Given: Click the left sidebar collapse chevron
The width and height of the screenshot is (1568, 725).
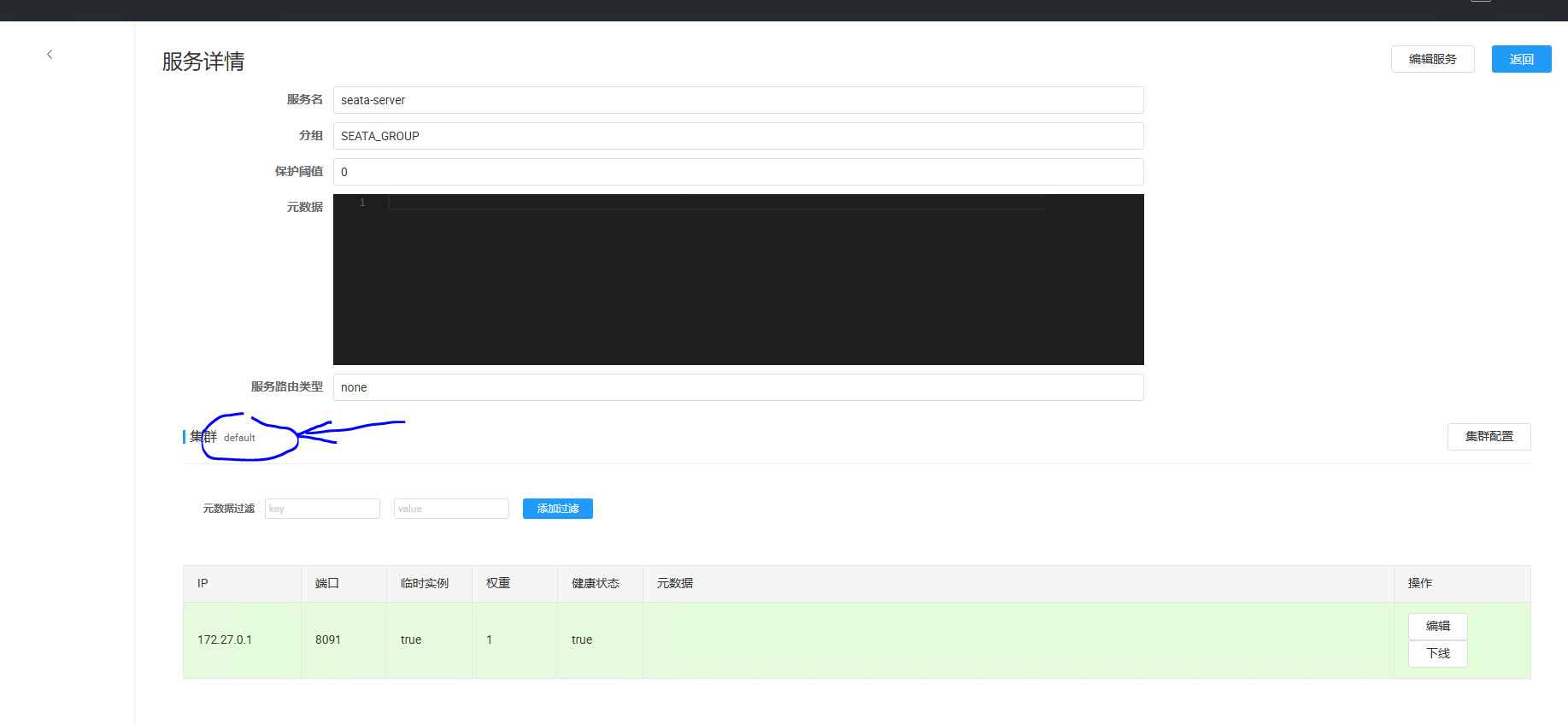Looking at the screenshot, I should [x=50, y=54].
